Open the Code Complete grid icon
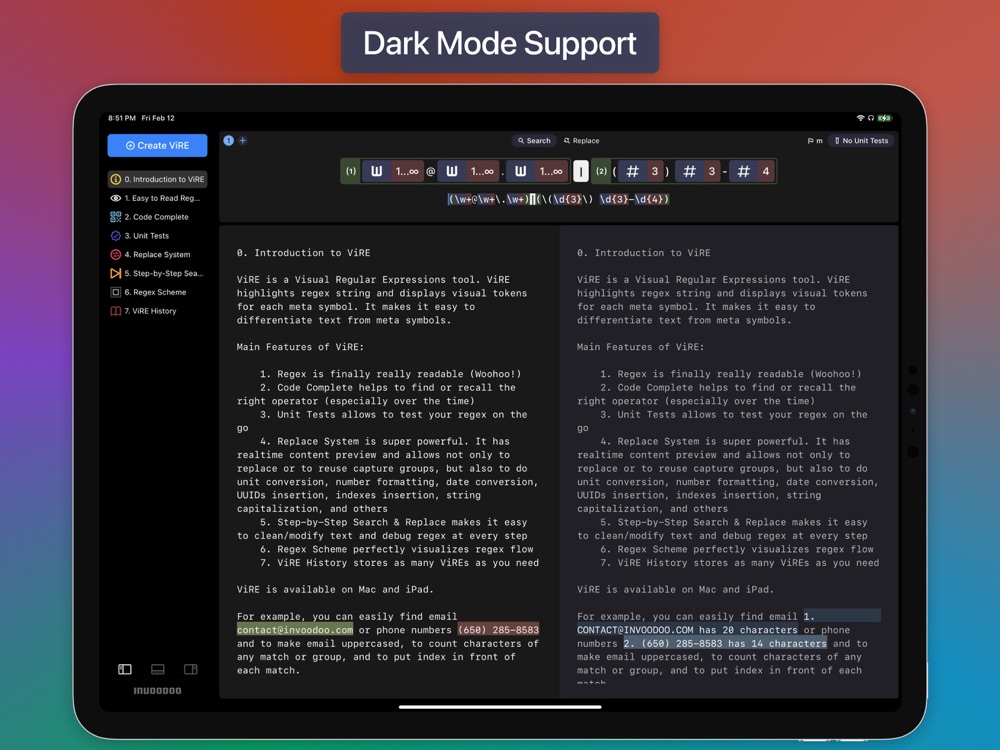The width and height of the screenshot is (1000, 750). pos(115,217)
